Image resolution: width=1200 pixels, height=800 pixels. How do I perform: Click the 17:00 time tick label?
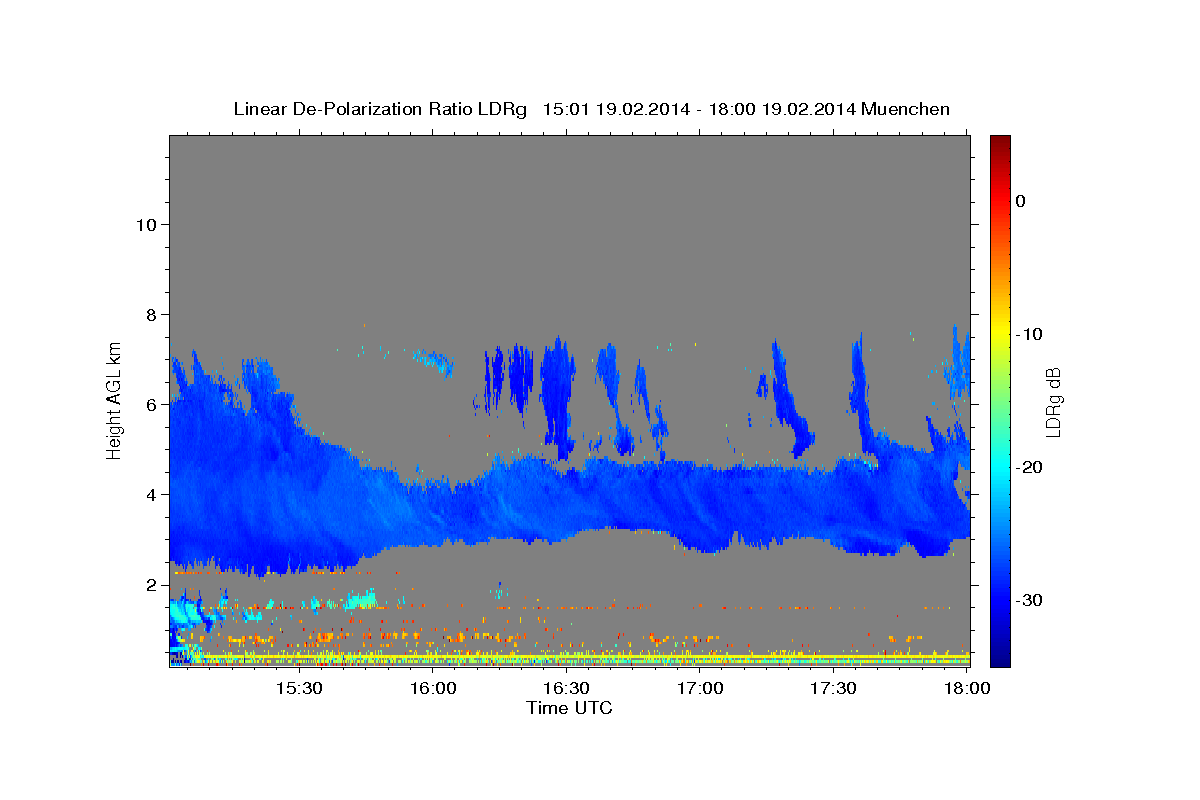[700, 688]
